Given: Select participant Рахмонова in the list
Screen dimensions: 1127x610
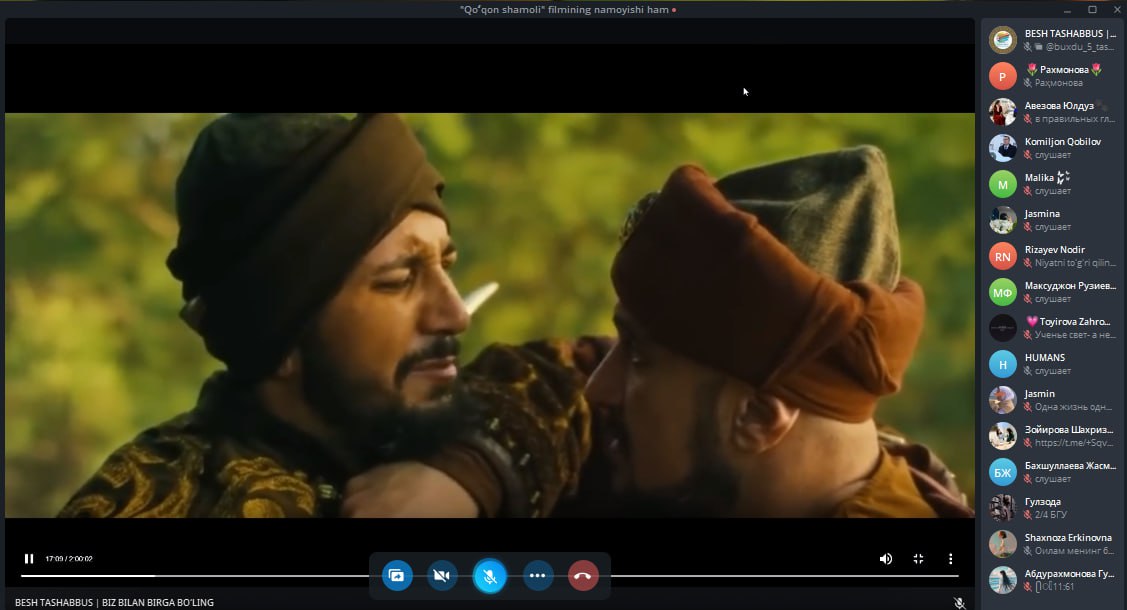Looking at the screenshot, I should [x=1052, y=75].
